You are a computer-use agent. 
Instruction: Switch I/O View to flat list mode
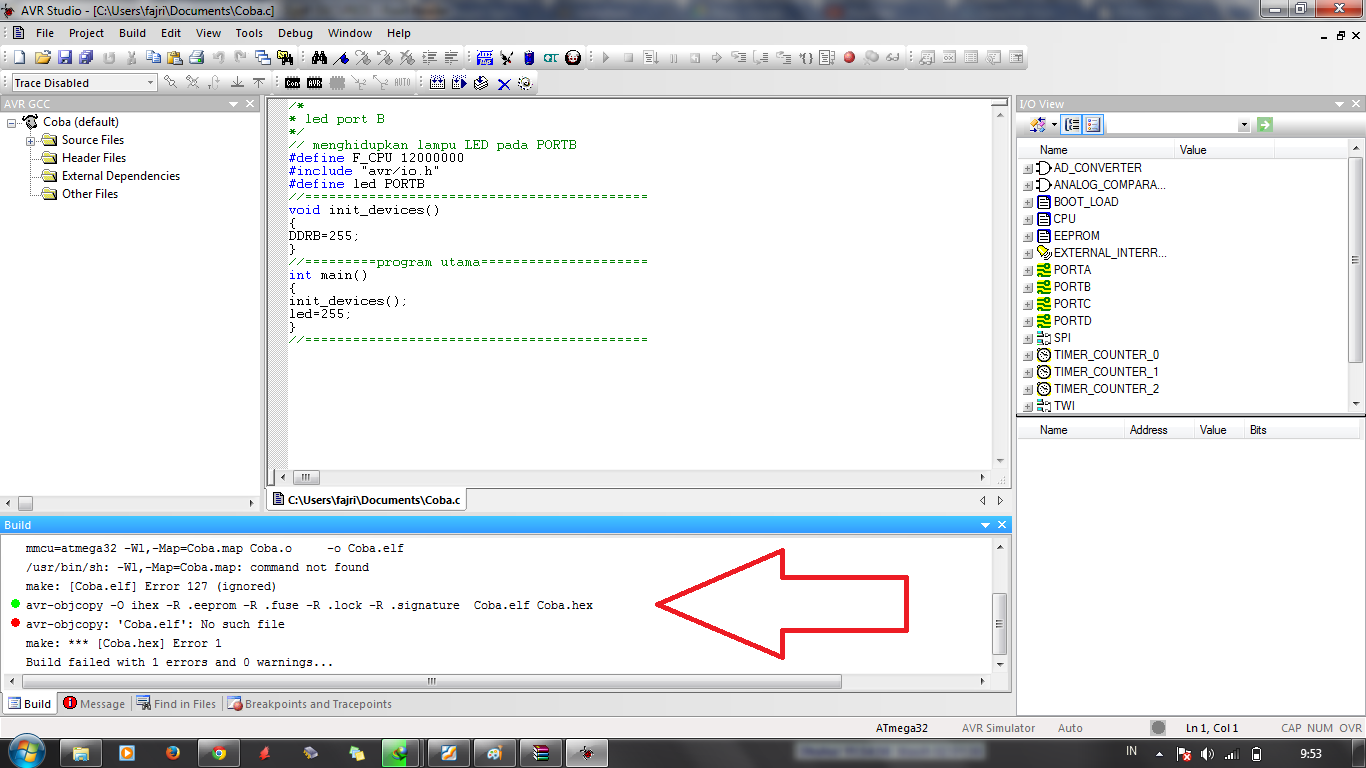tap(1093, 125)
